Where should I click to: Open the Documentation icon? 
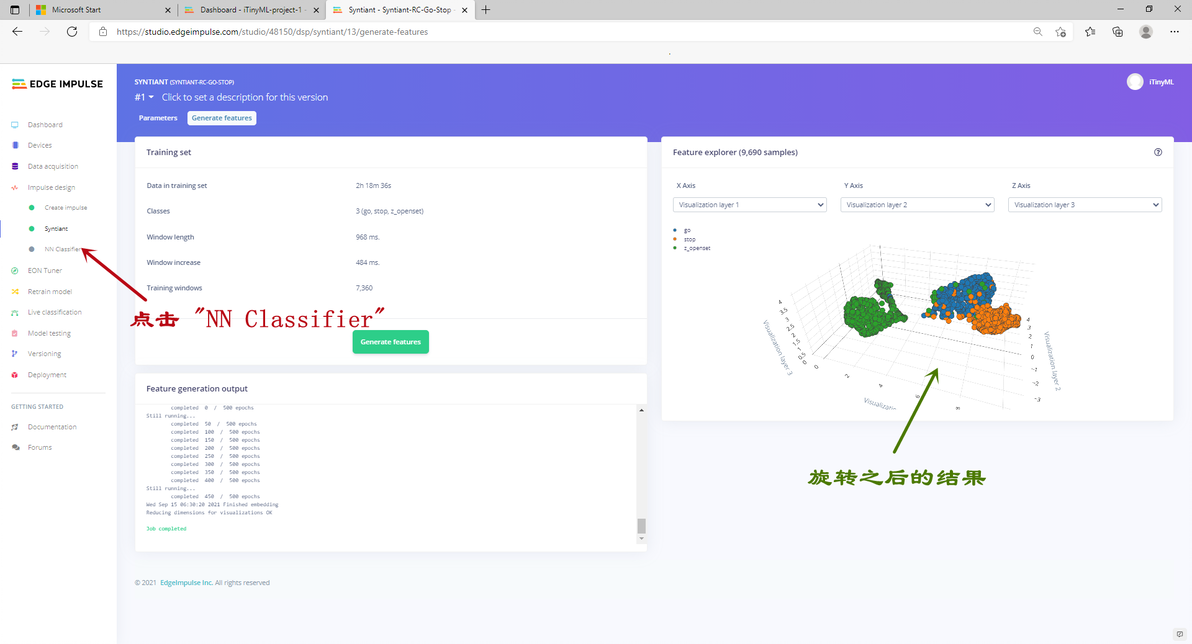pos(15,427)
